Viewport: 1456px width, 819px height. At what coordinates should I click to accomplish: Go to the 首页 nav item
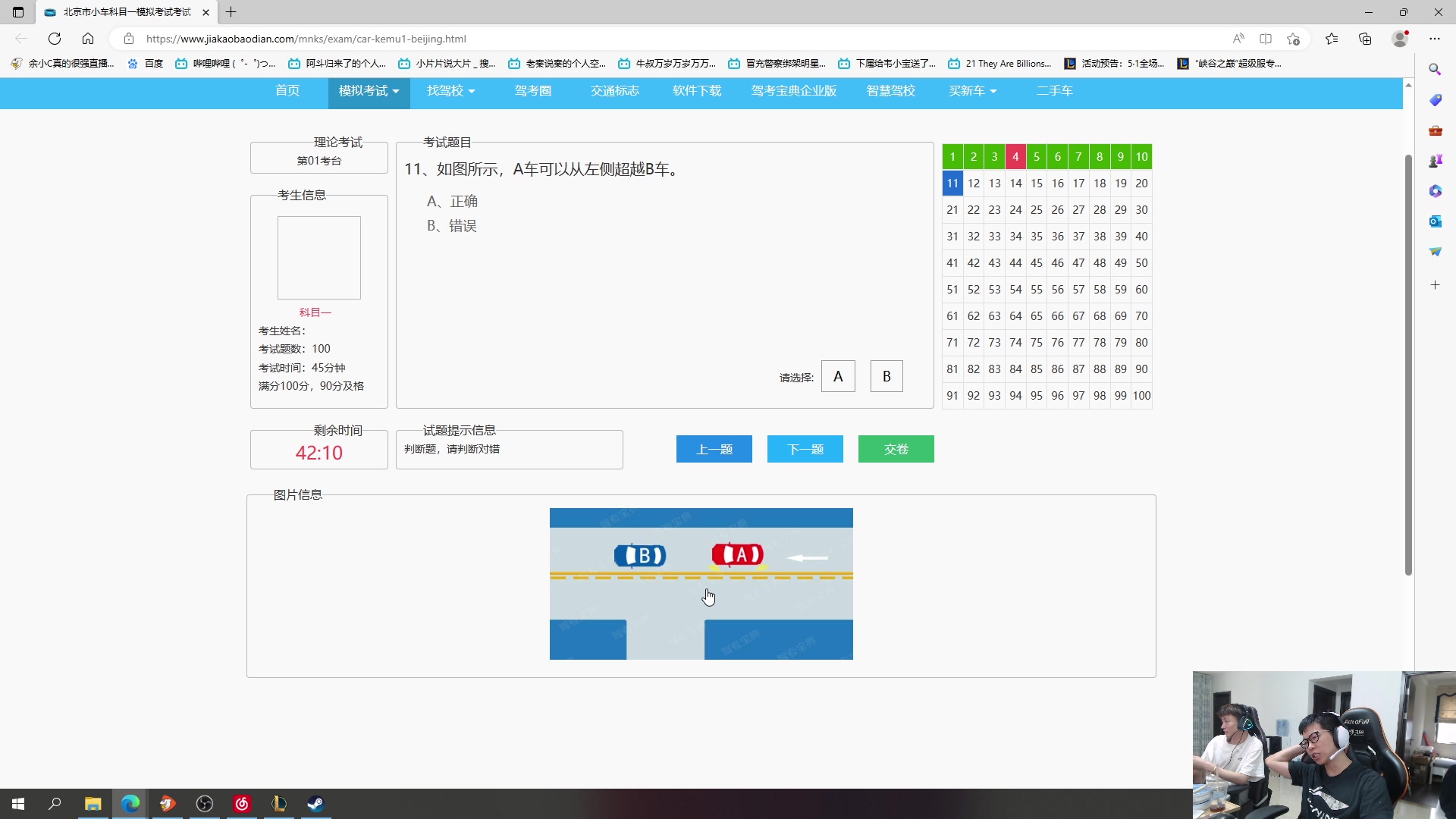pos(287,91)
